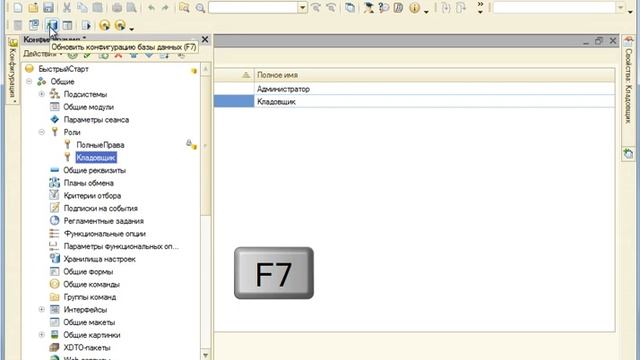
Task: Open the dropdown arrow after the yellow run icons
Action: (131, 29)
